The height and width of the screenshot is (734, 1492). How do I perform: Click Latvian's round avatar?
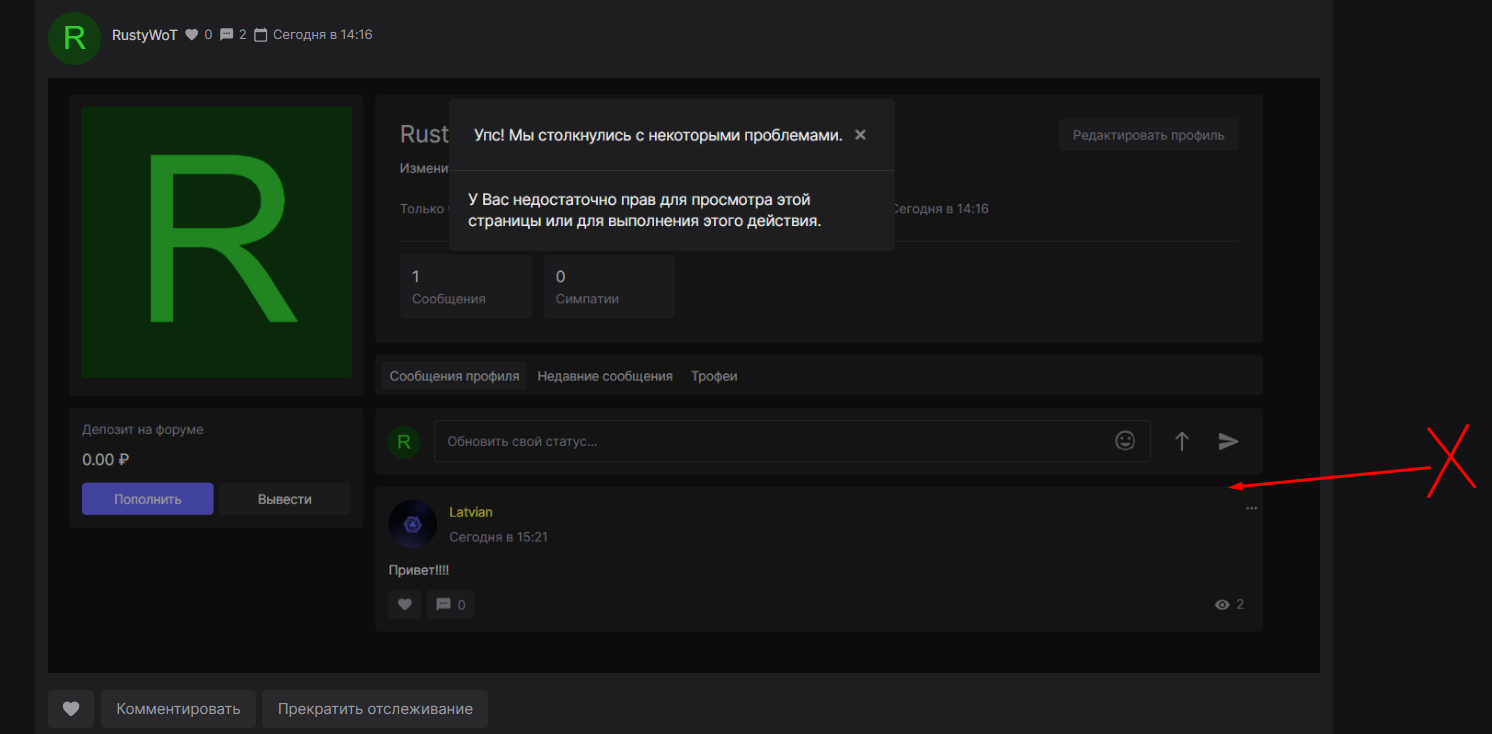coord(412,524)
